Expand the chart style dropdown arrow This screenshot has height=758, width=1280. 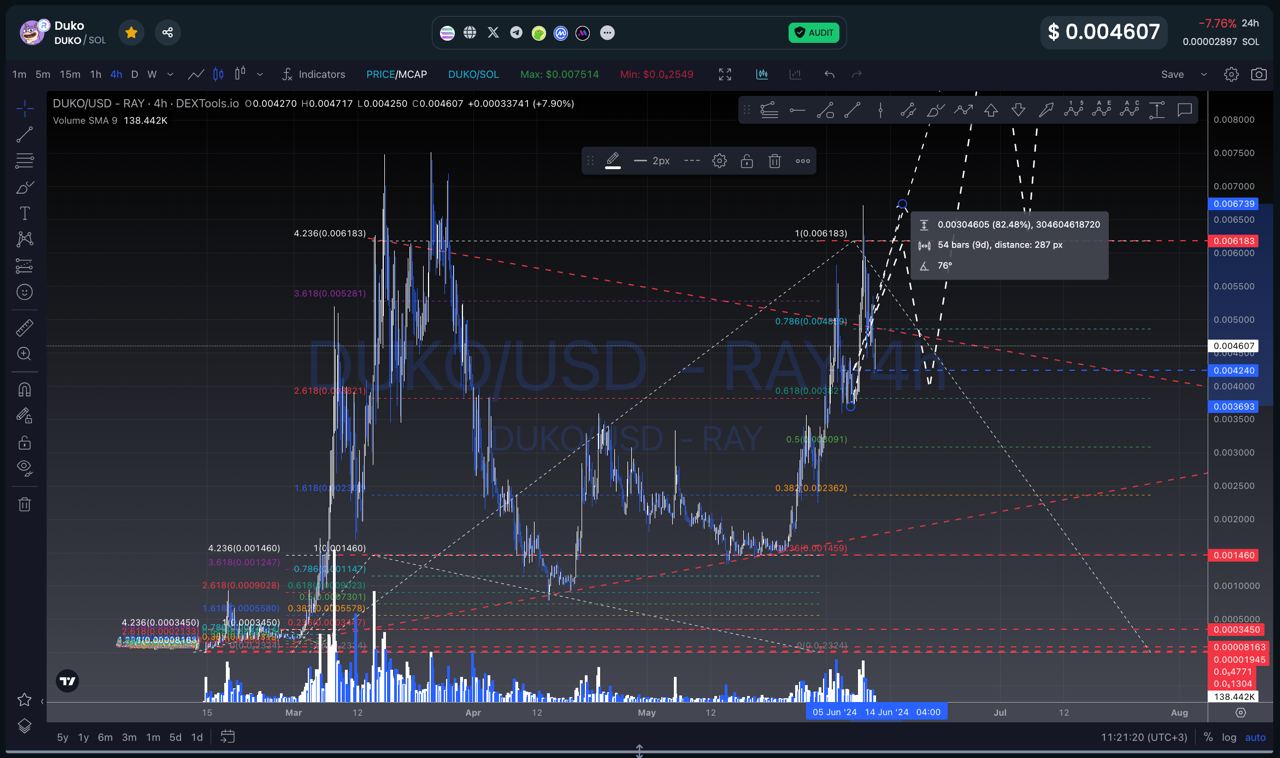pos(260,74)
